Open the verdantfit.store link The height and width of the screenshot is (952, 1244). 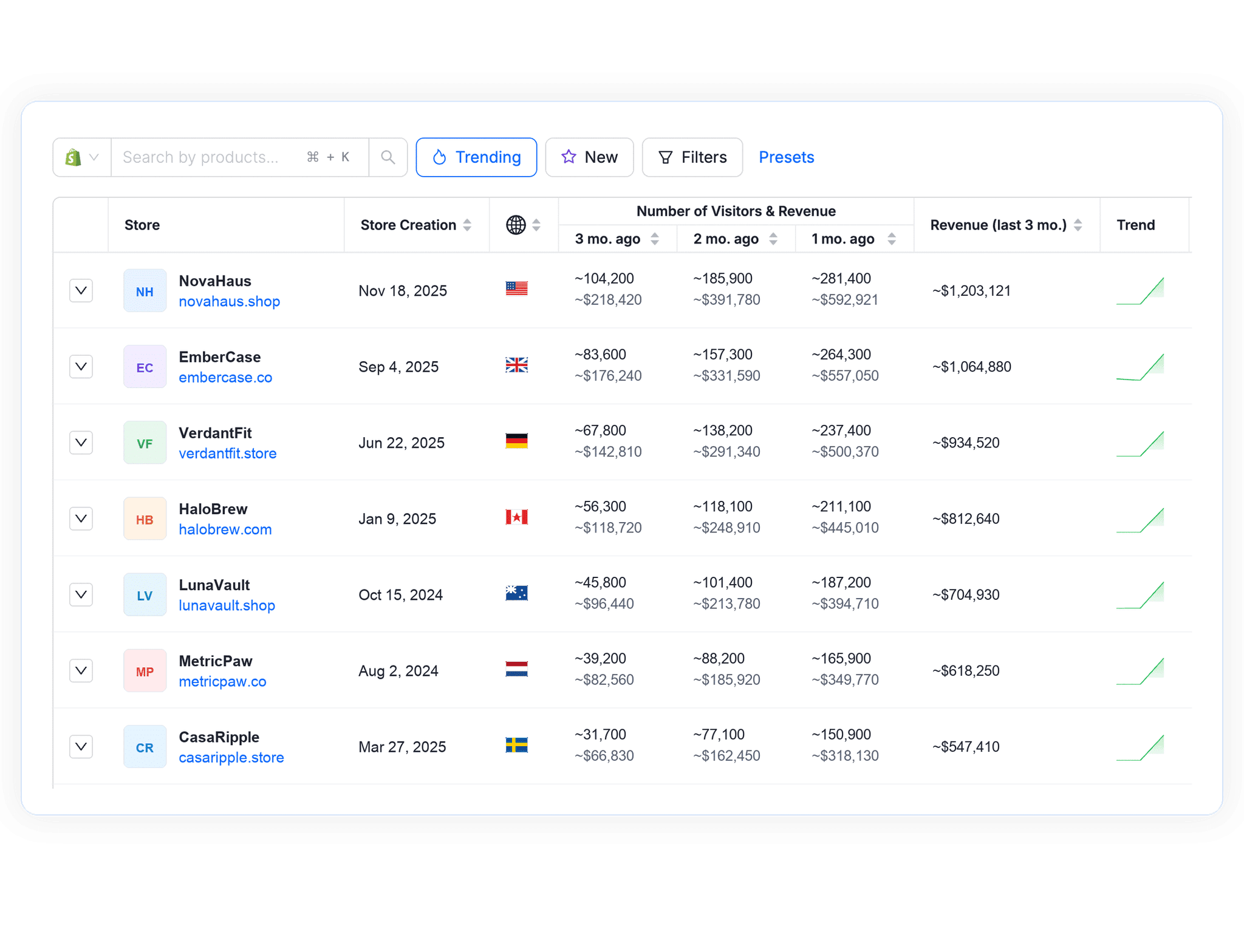click(x=228, y=454)
